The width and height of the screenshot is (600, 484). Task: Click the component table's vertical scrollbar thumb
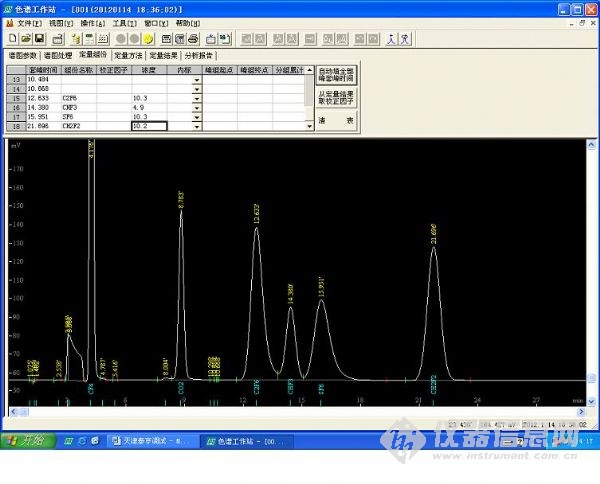[309, 90]
